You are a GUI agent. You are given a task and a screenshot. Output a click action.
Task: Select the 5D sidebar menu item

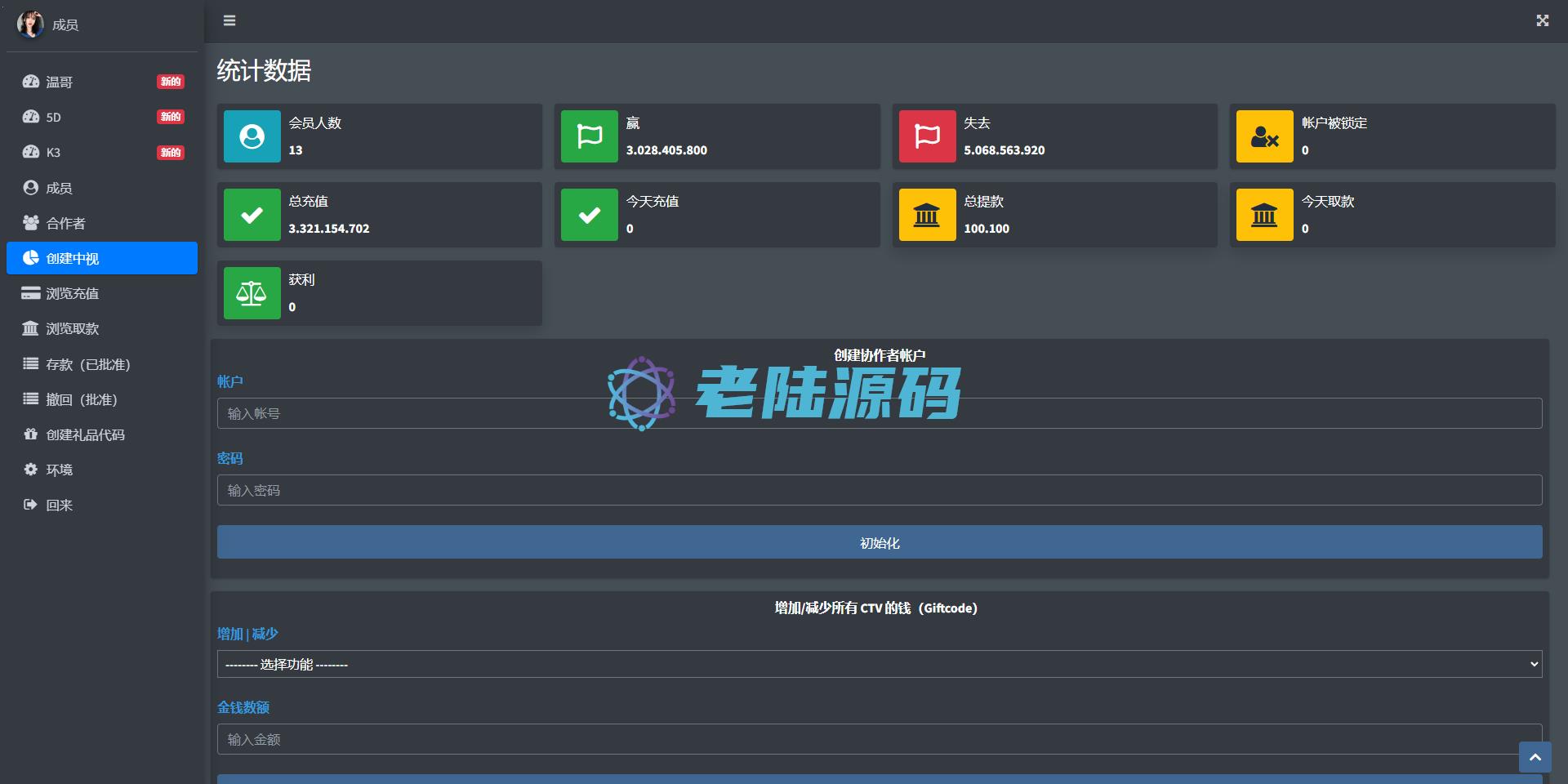[54, 117]
